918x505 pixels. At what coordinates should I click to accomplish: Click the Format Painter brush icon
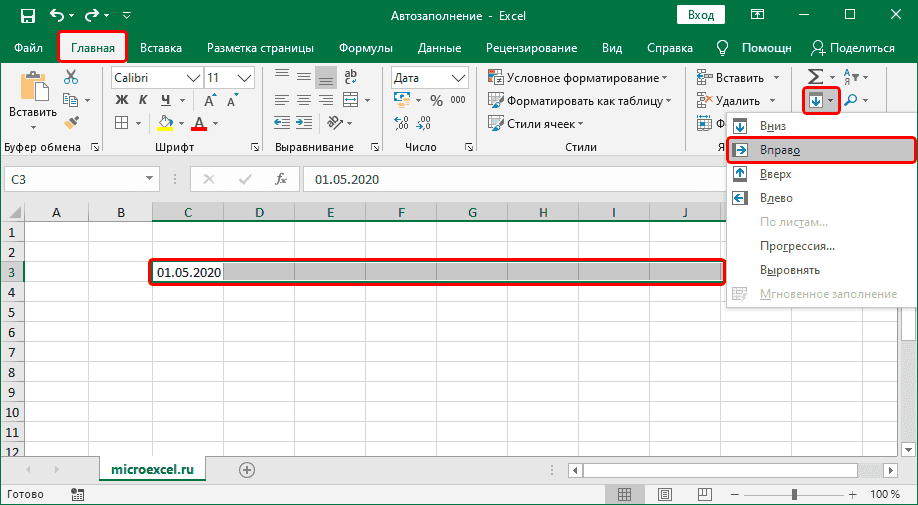pos(70,122)
